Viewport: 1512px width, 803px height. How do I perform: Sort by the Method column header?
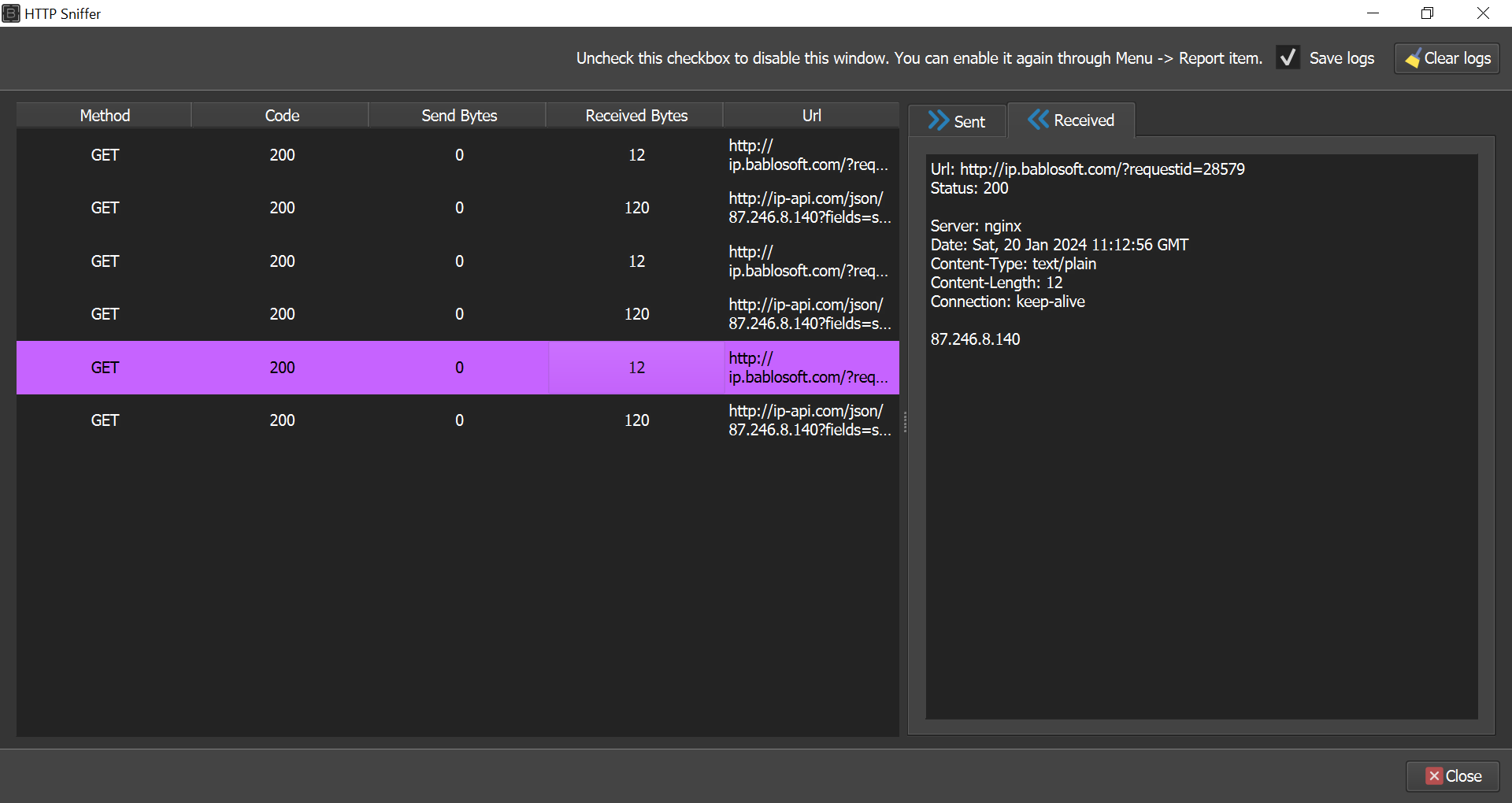104,116
